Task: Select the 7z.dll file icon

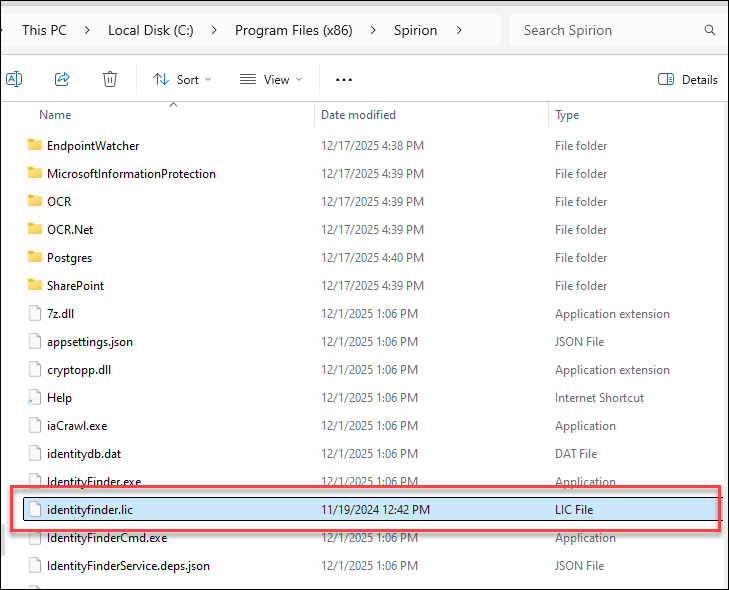Action: click(x=35, y=314)
